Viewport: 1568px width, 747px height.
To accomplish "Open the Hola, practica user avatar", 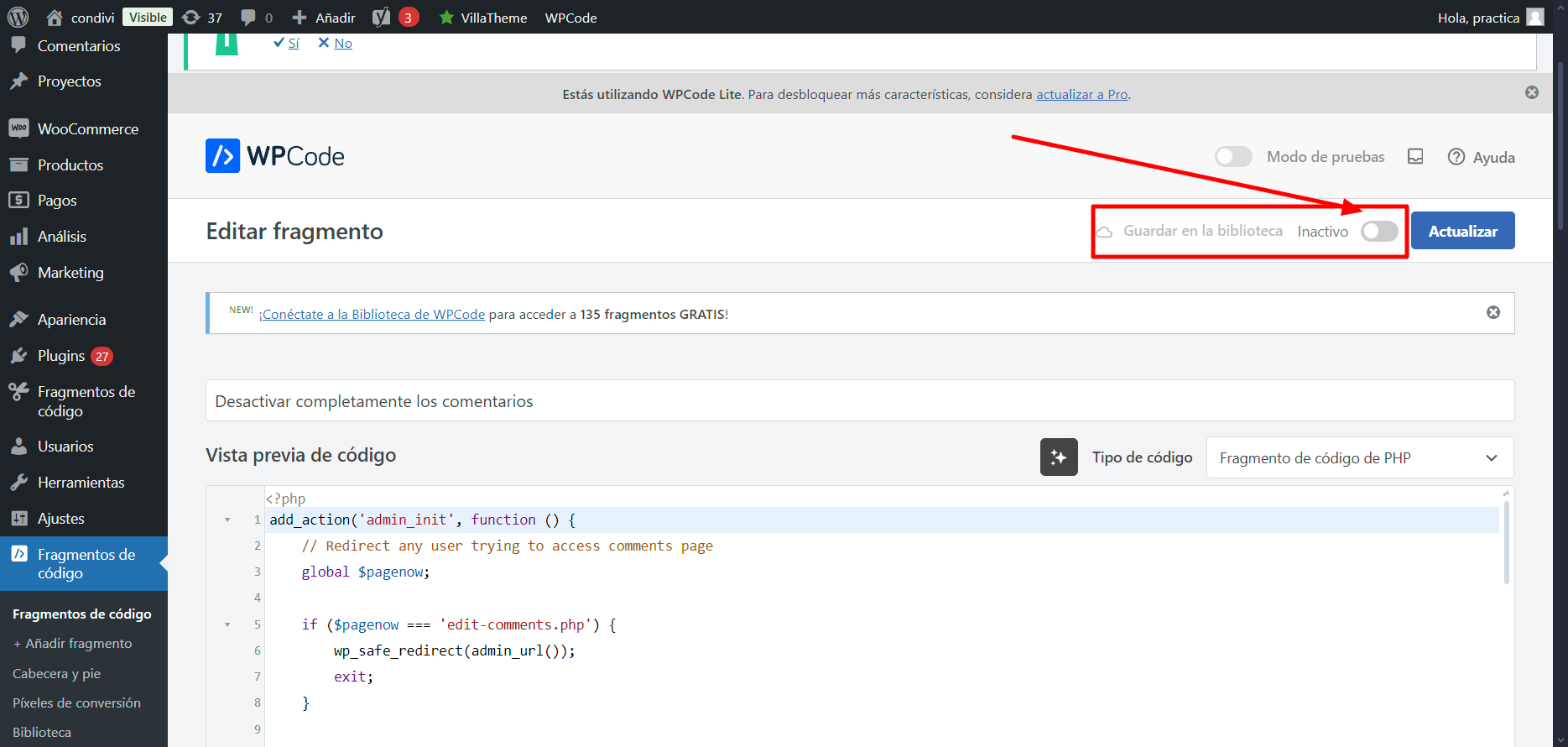I will [1535, 17].
